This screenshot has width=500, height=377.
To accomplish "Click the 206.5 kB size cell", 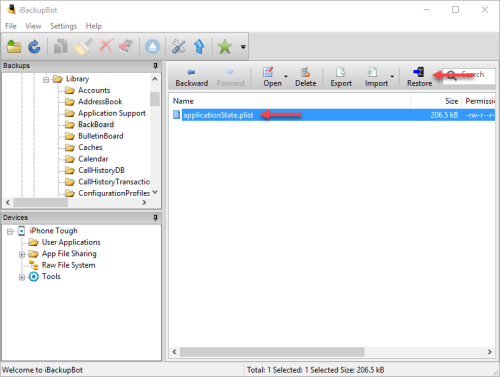I will click(444, 115).
